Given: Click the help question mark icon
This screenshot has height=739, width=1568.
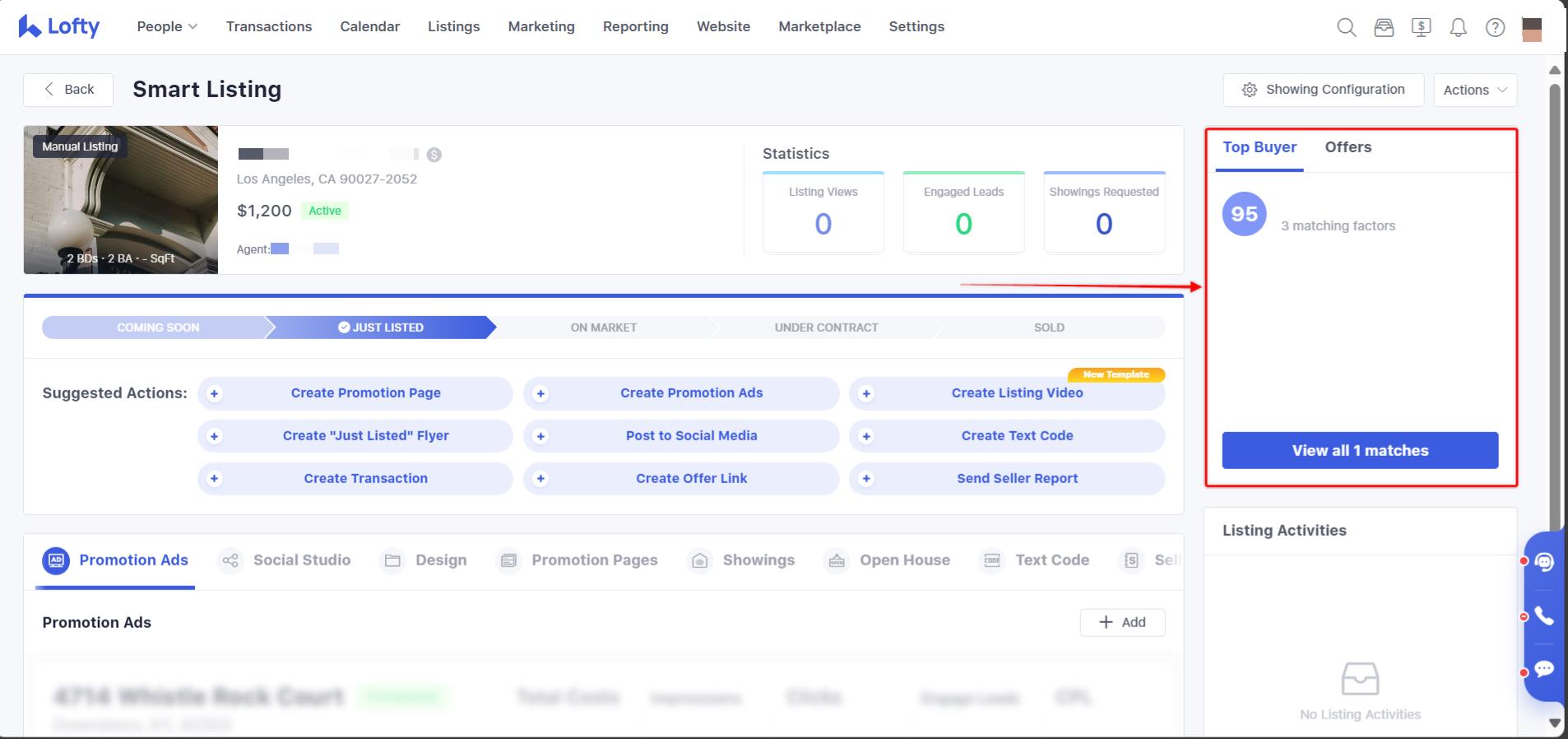Looking at the screenshot, I should point(1495,27).
